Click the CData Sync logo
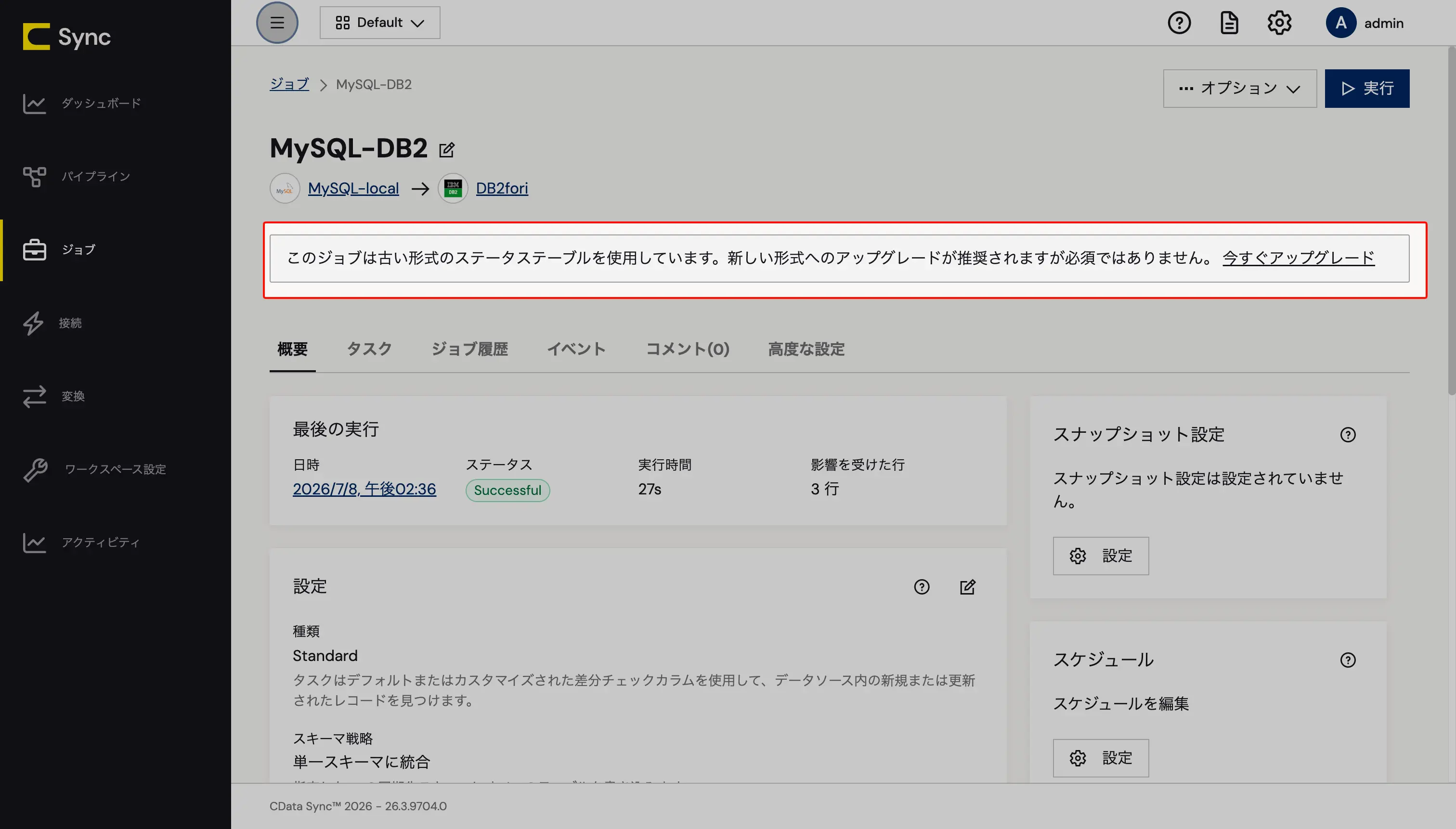Image resolution: width=1456 pixels, height=829 pixels. coord(66,37)
